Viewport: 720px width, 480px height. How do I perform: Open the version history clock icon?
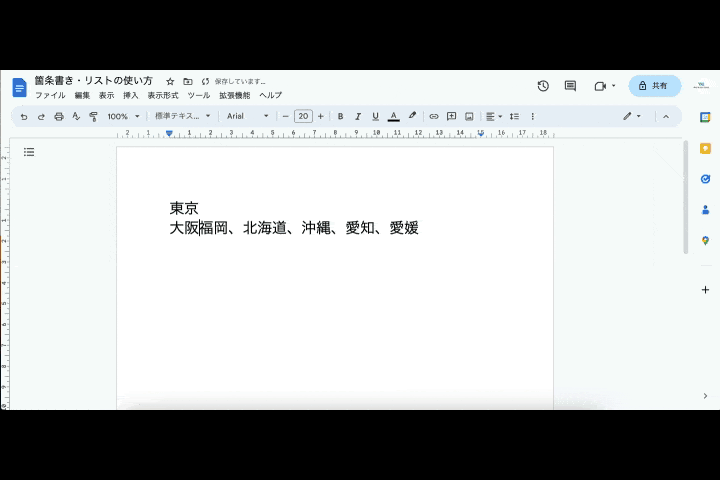[x=543, y=86]
